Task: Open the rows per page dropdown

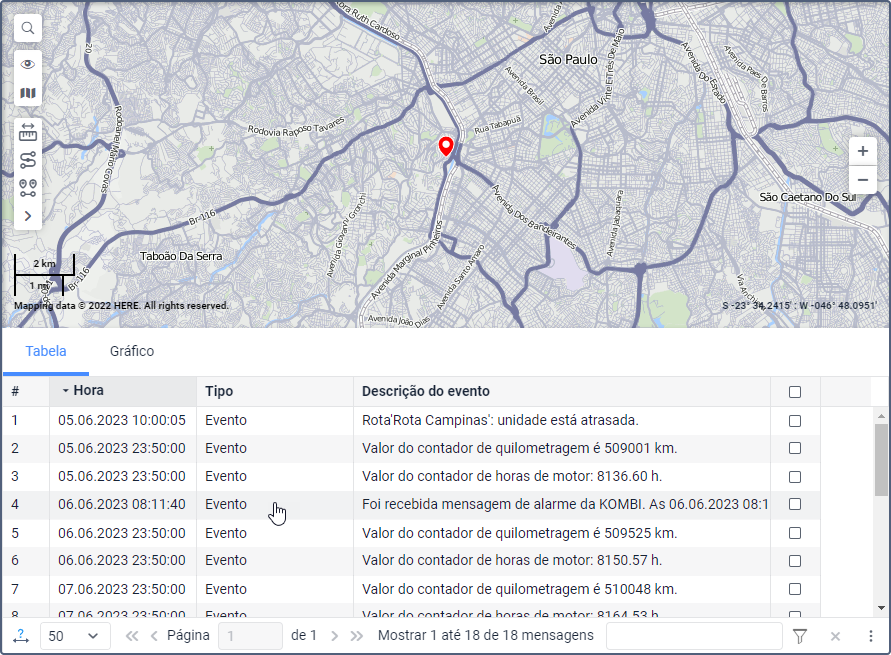Action: [x=74, y=636]
